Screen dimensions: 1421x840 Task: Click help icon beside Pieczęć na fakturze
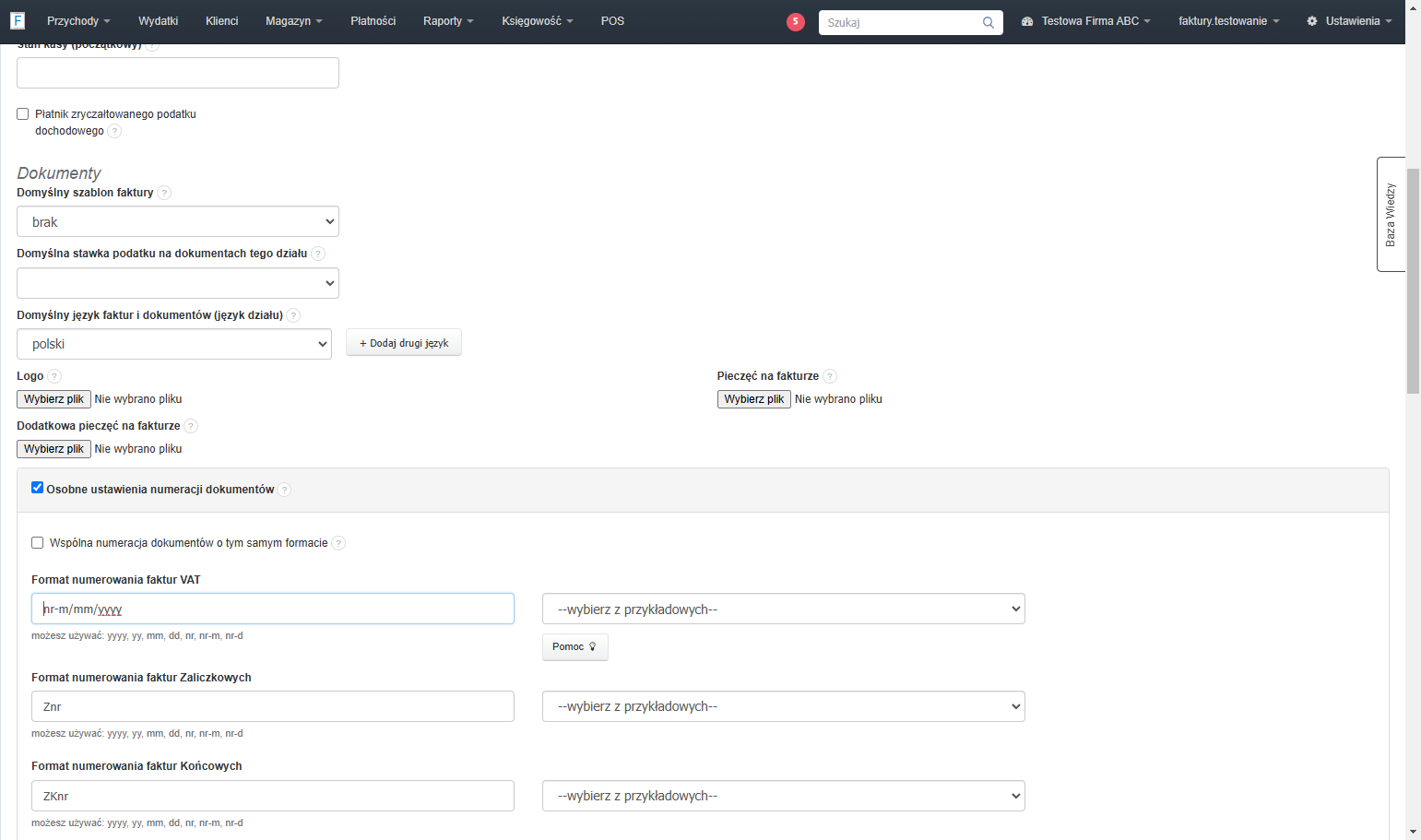tap(830, 376)
